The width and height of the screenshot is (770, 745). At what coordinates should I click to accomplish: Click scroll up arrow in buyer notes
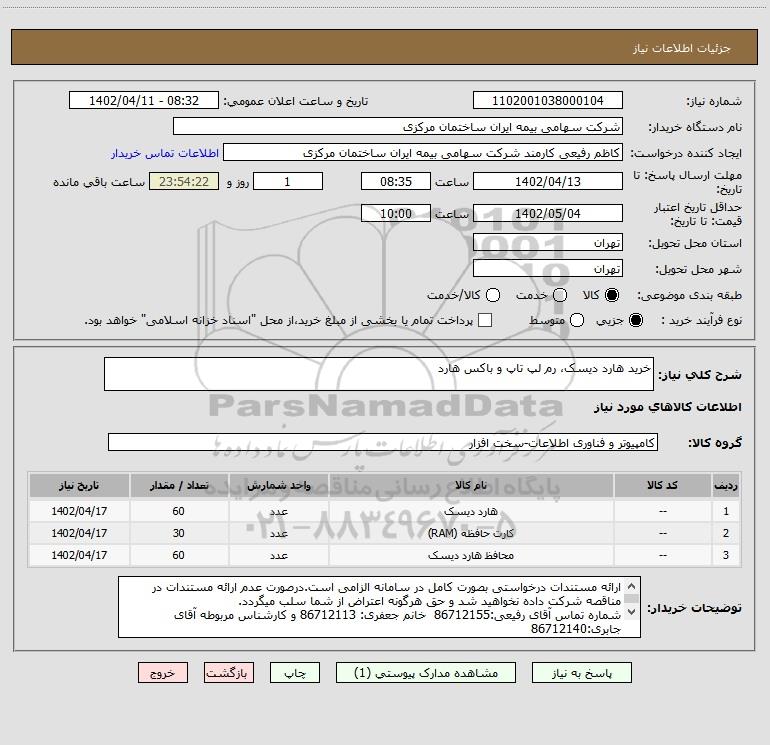[632, 586]
